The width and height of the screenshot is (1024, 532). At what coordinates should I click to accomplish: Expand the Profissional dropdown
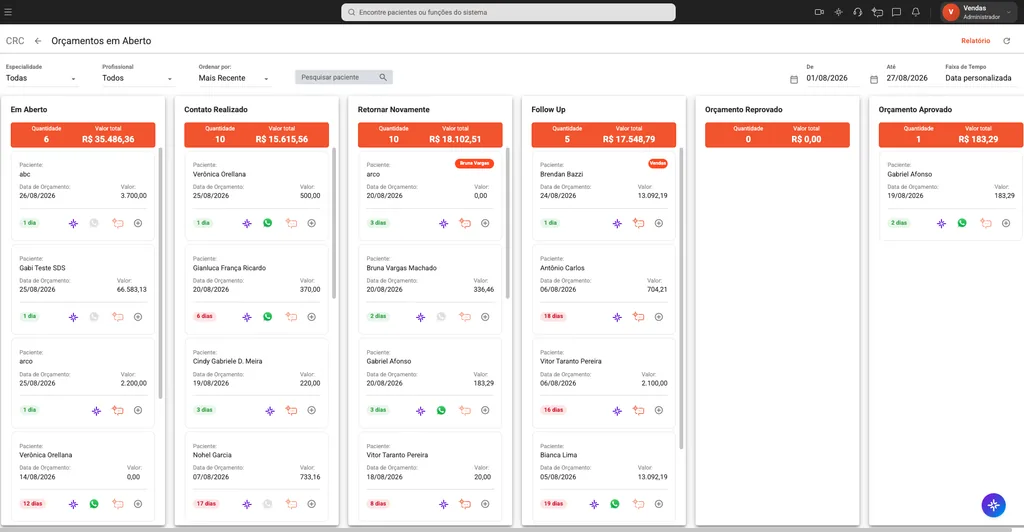point(137,78)
